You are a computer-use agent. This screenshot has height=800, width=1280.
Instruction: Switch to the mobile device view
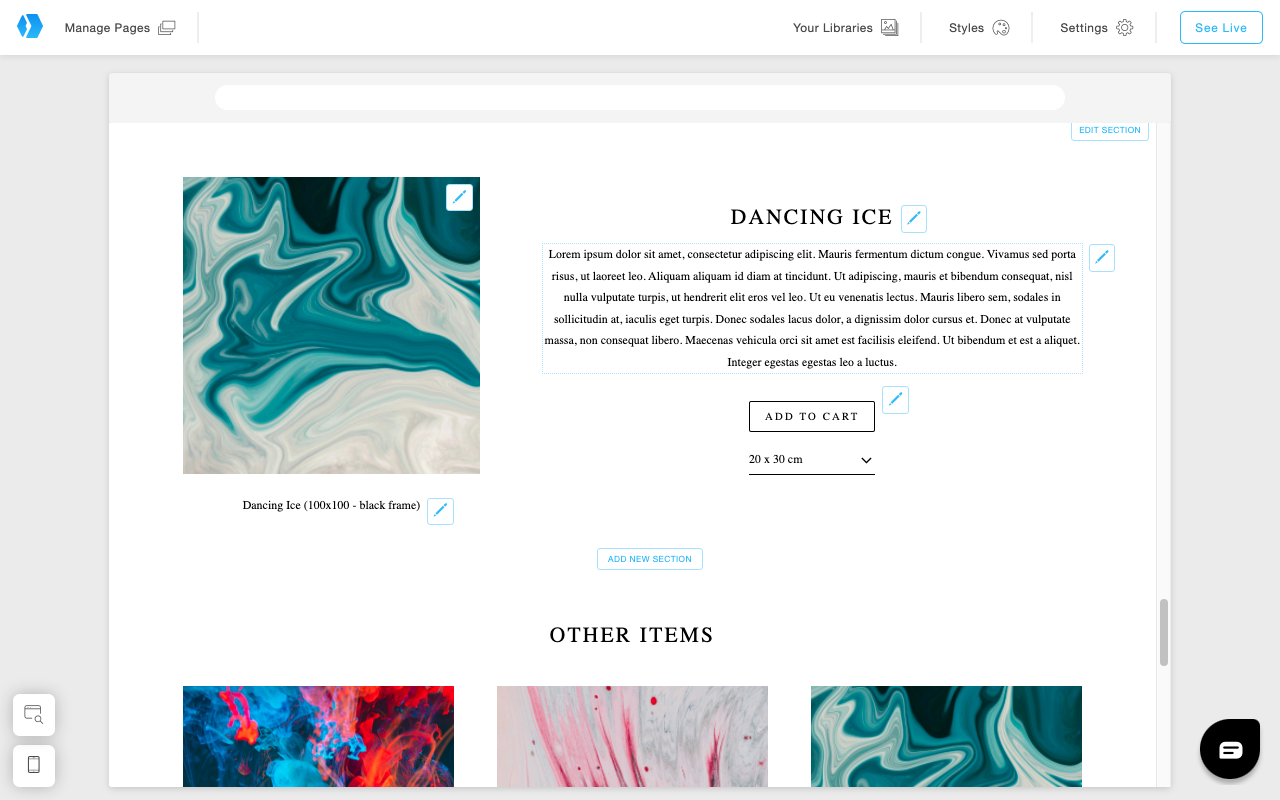(x=34, y=765)
